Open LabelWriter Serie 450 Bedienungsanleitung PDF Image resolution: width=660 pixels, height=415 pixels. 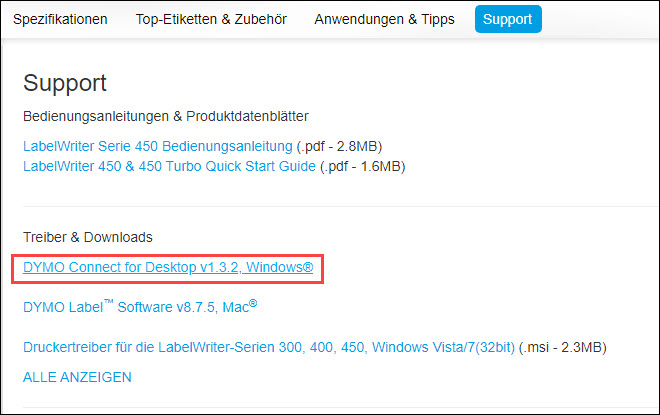point(158,146)
